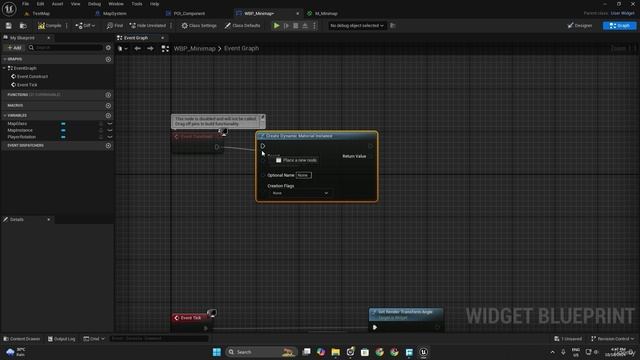Click the WBP_Minimap breadcrumb
Screen dimensions: 640x360
195,49
